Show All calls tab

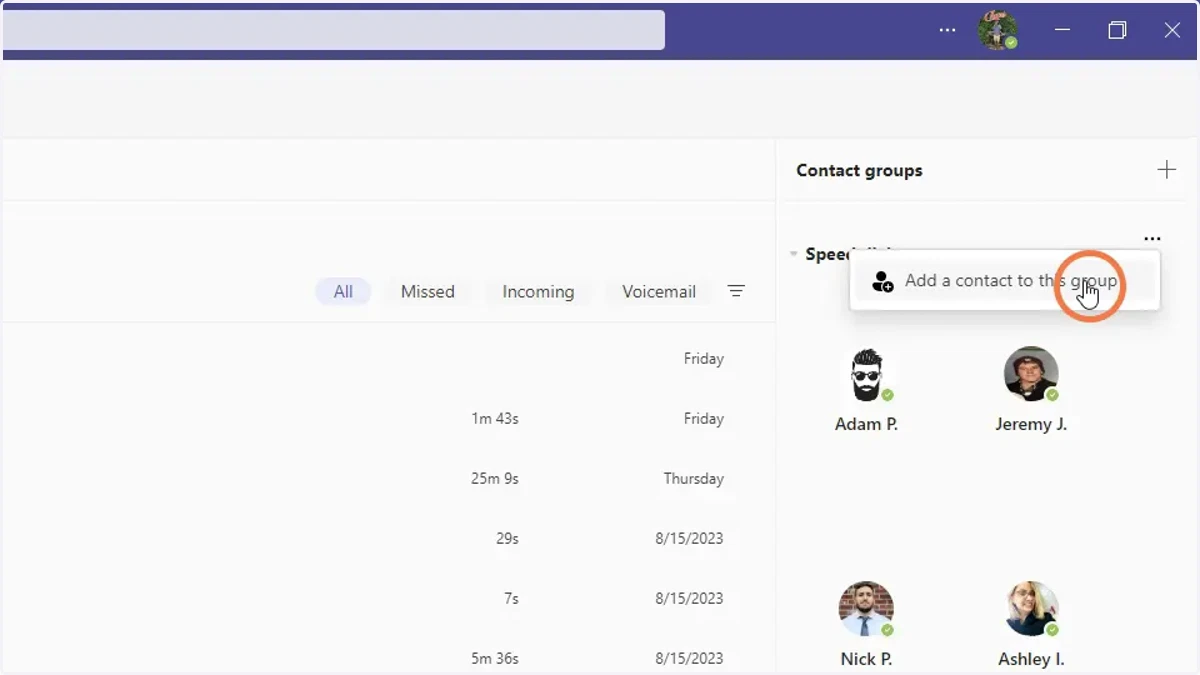pos(343,292)
